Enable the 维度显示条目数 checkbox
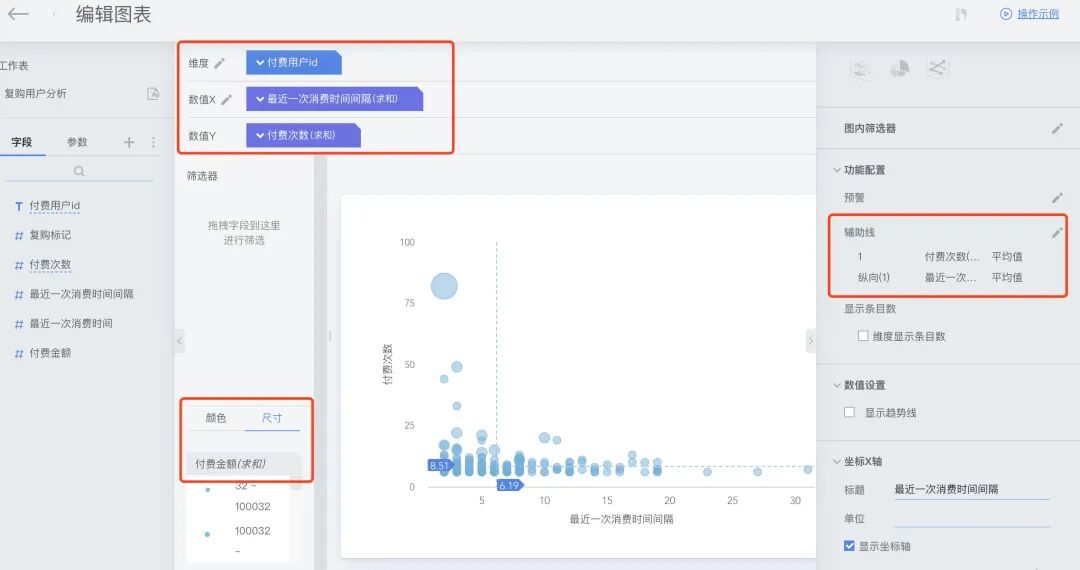Image resolution: width=1080 pixels, height=570 pixels. [x=863, y=336]
